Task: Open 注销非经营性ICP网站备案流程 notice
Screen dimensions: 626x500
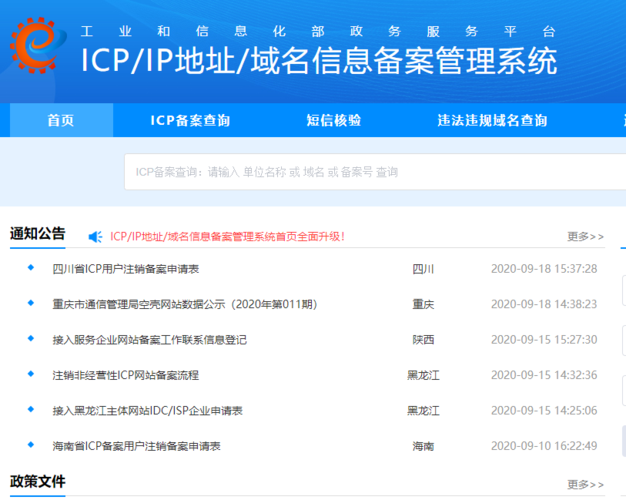Action: [x=126, y=375]
